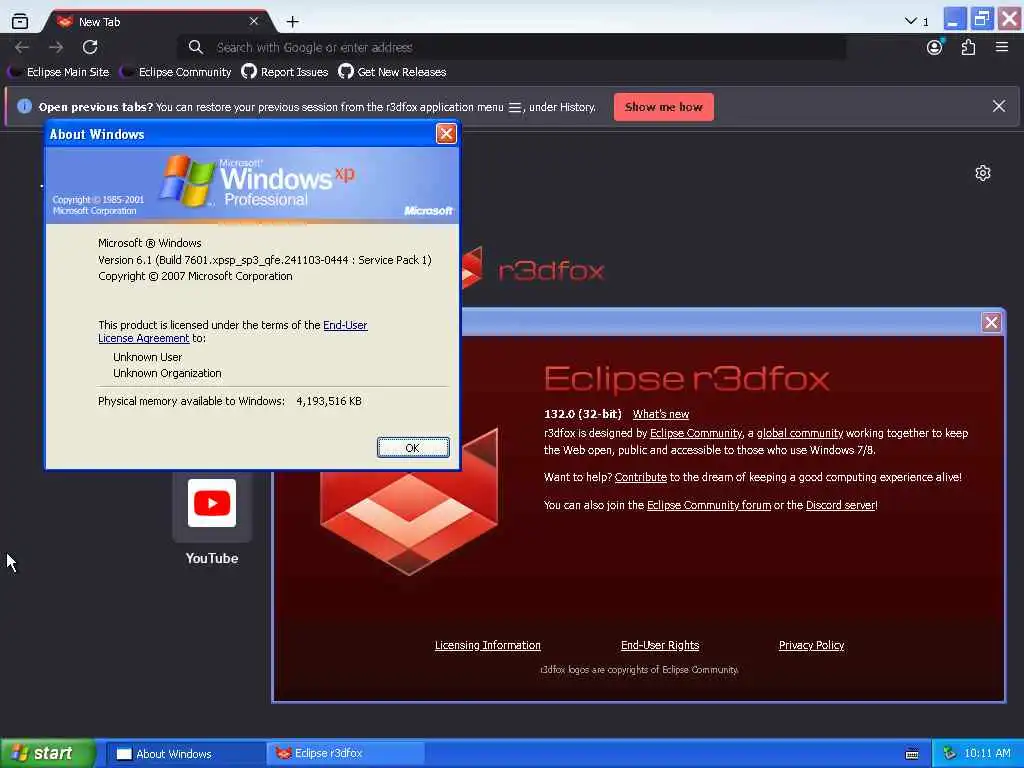Viewport: 1024px width, 768px height.
Task: Go back with the back arrow
Action: point(22,47)
